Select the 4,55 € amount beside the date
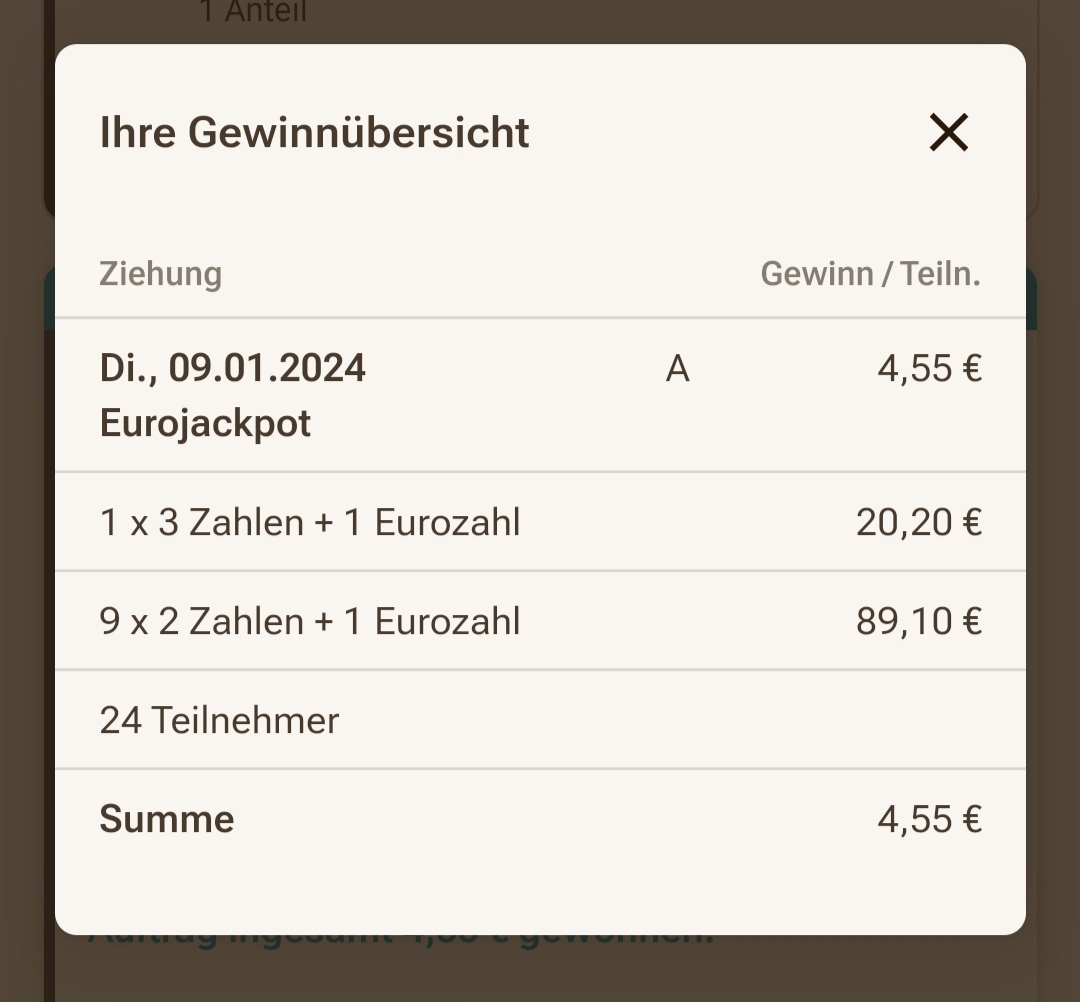 [x=929, y=369]
